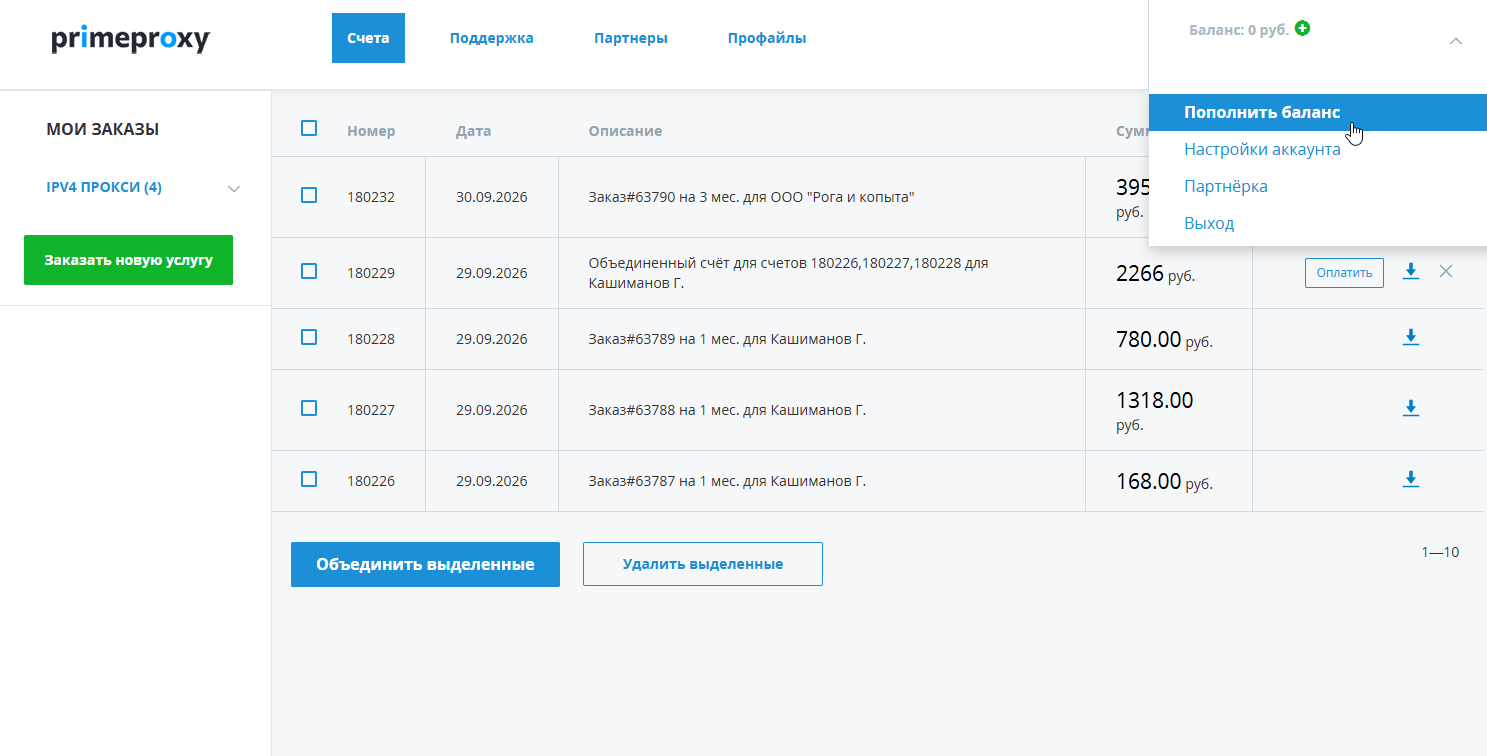Toggle the select-all checkbox in table header
Image resolution: width=1487 pixels, height=756 pixels.
click(x=309, y=128)
